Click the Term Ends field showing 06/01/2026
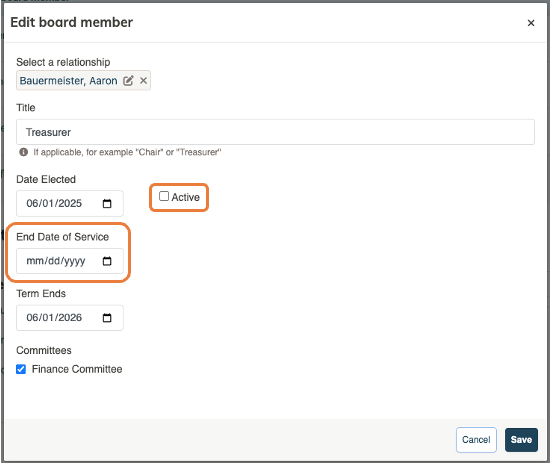The width and height of the screenshot is (552, 464). (x=70, y=318)
